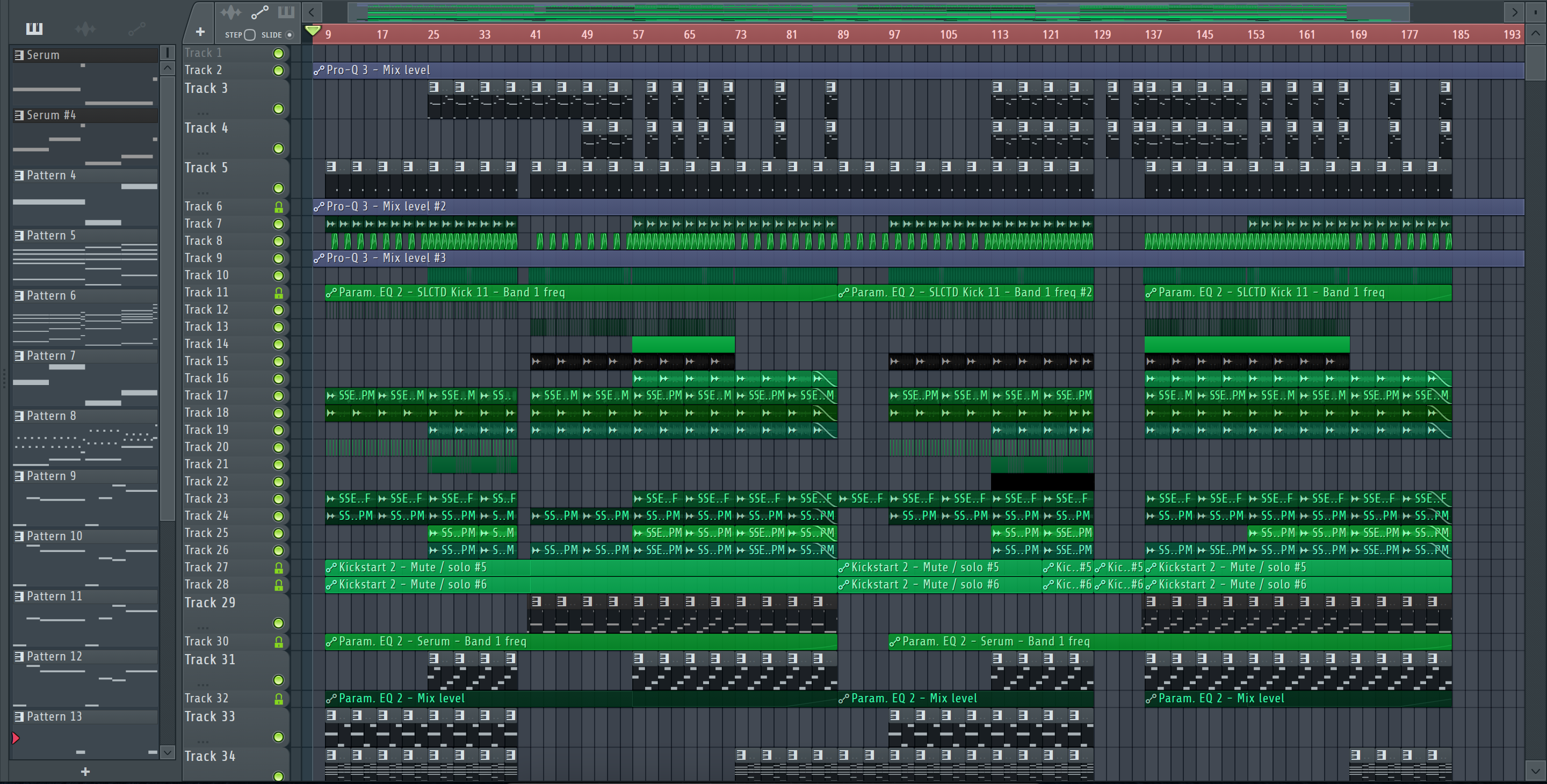Viewport: 1547px width, 784px height.
Task: Click the plus button to add track
Action: tap(200, 32)
